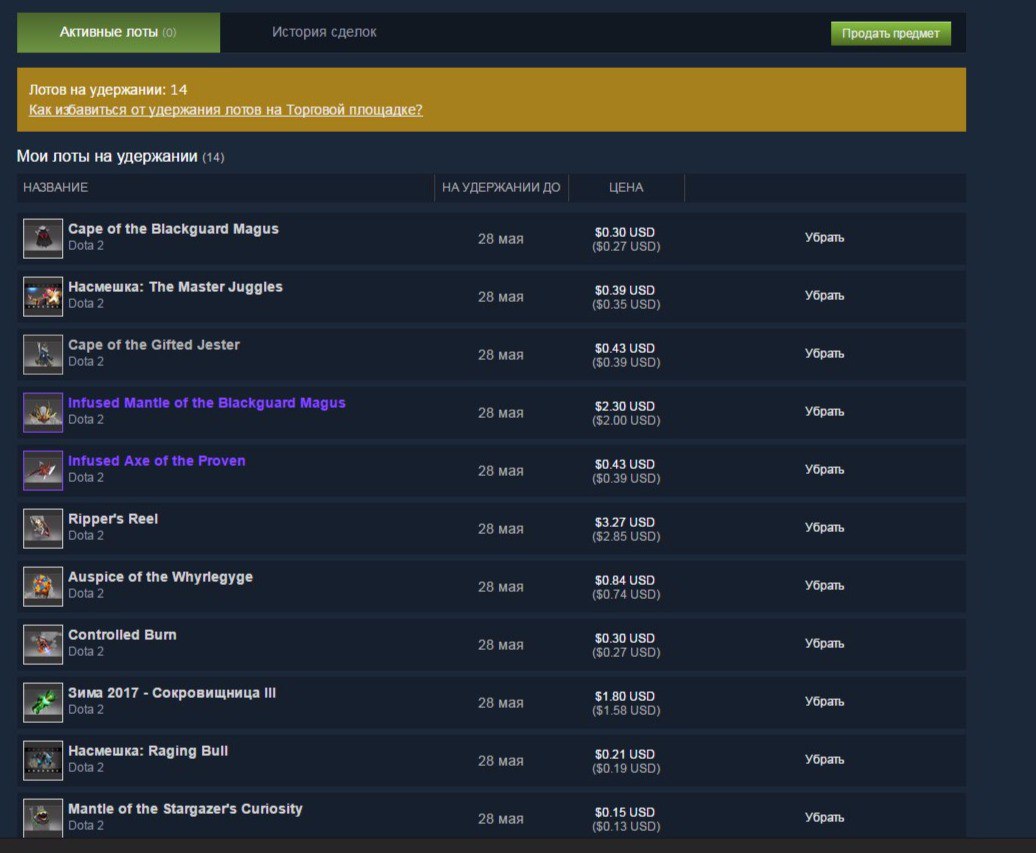This screenshot has width=1036, height=853.
Task: Open the Infused Axe of the Proven title link
Action: [x=156, y=461]
